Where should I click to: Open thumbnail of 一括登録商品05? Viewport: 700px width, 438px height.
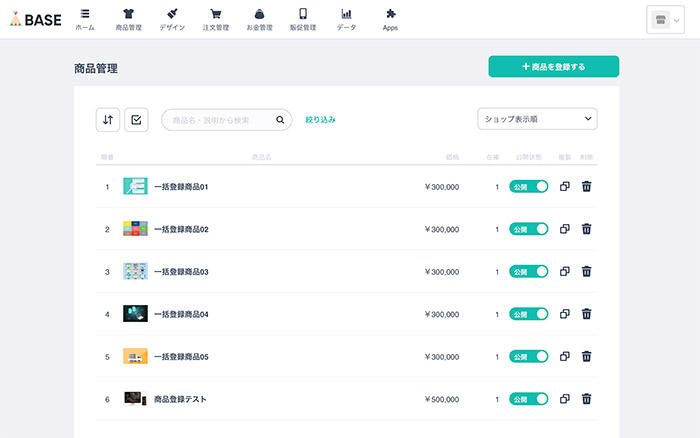[x=135, y=356]
